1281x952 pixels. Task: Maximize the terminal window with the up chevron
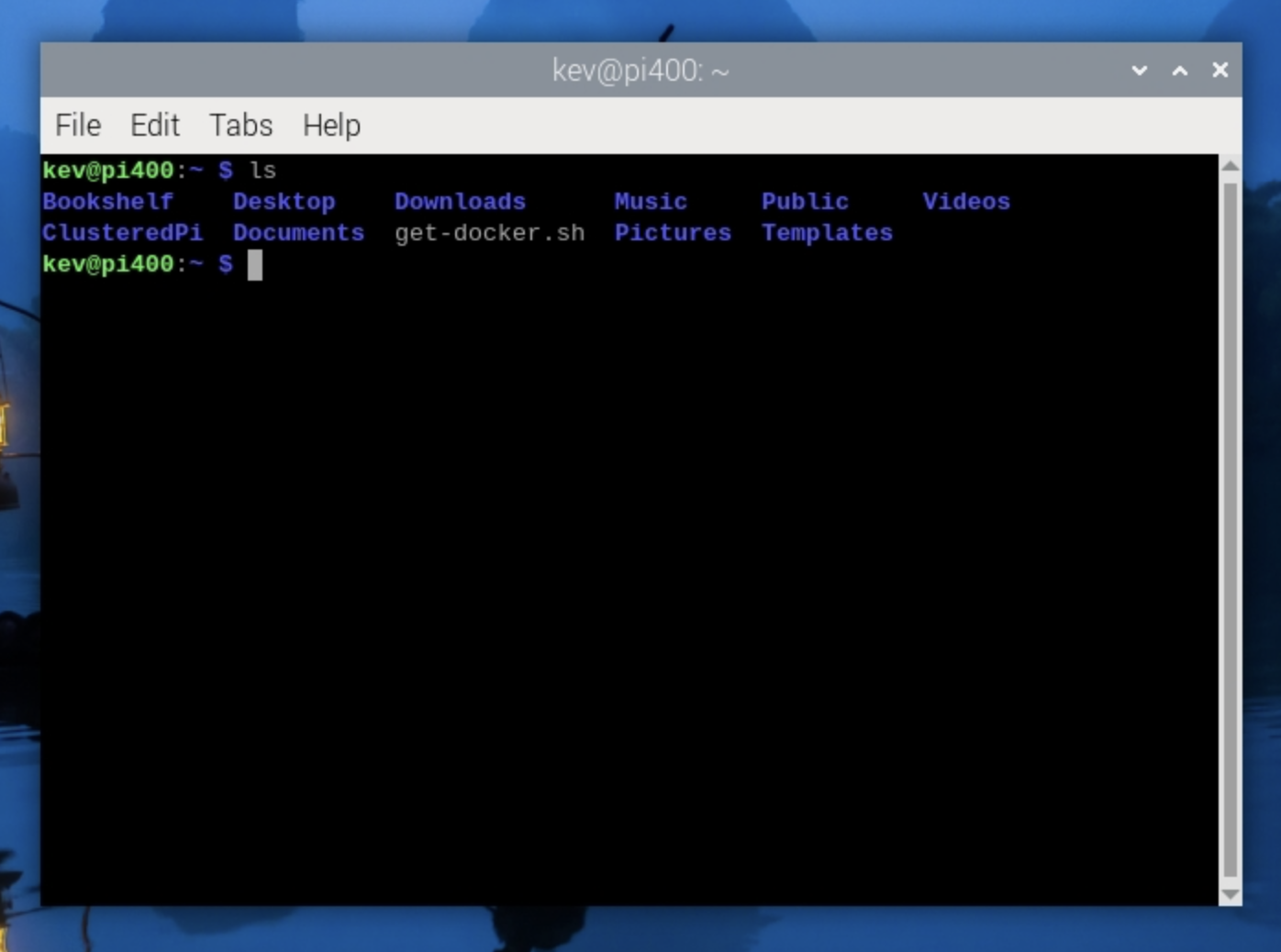(1180, 71)
